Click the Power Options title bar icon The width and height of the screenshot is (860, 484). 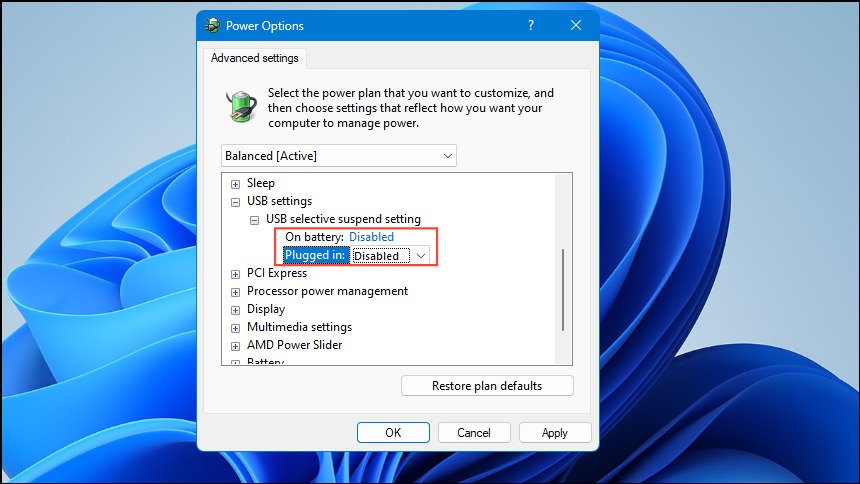(x=212, y=25)
